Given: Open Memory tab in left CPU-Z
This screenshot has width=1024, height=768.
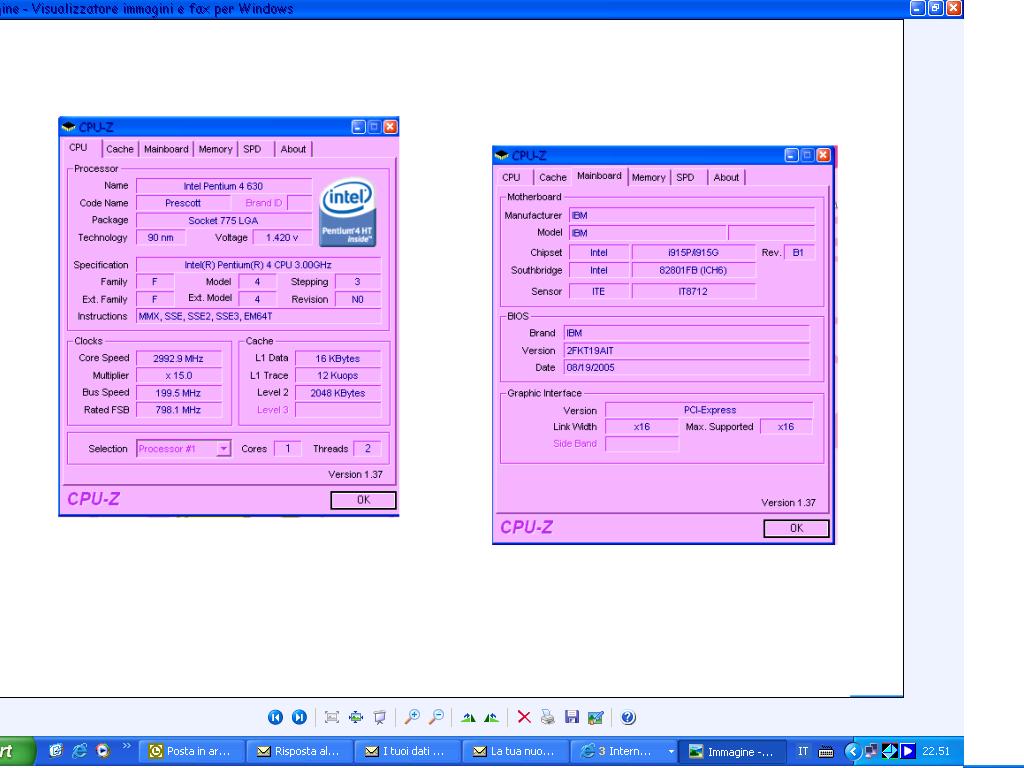Looking at the screenshot, I should pos(216,149).
